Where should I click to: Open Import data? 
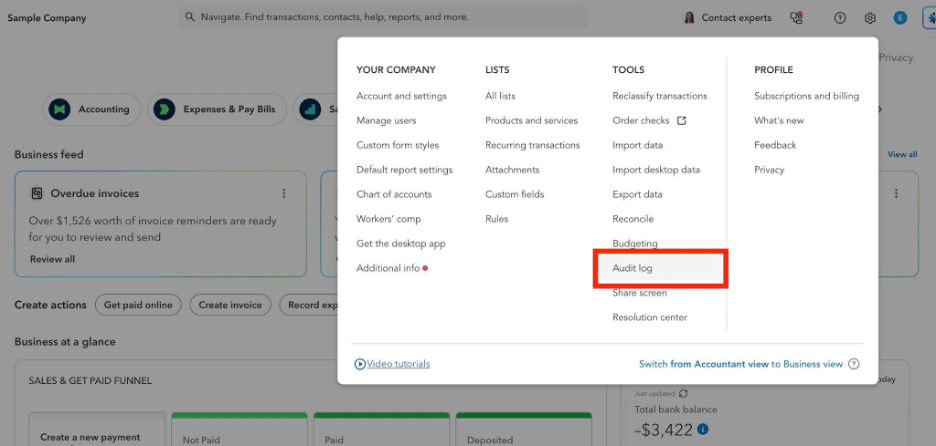point(638,145)
